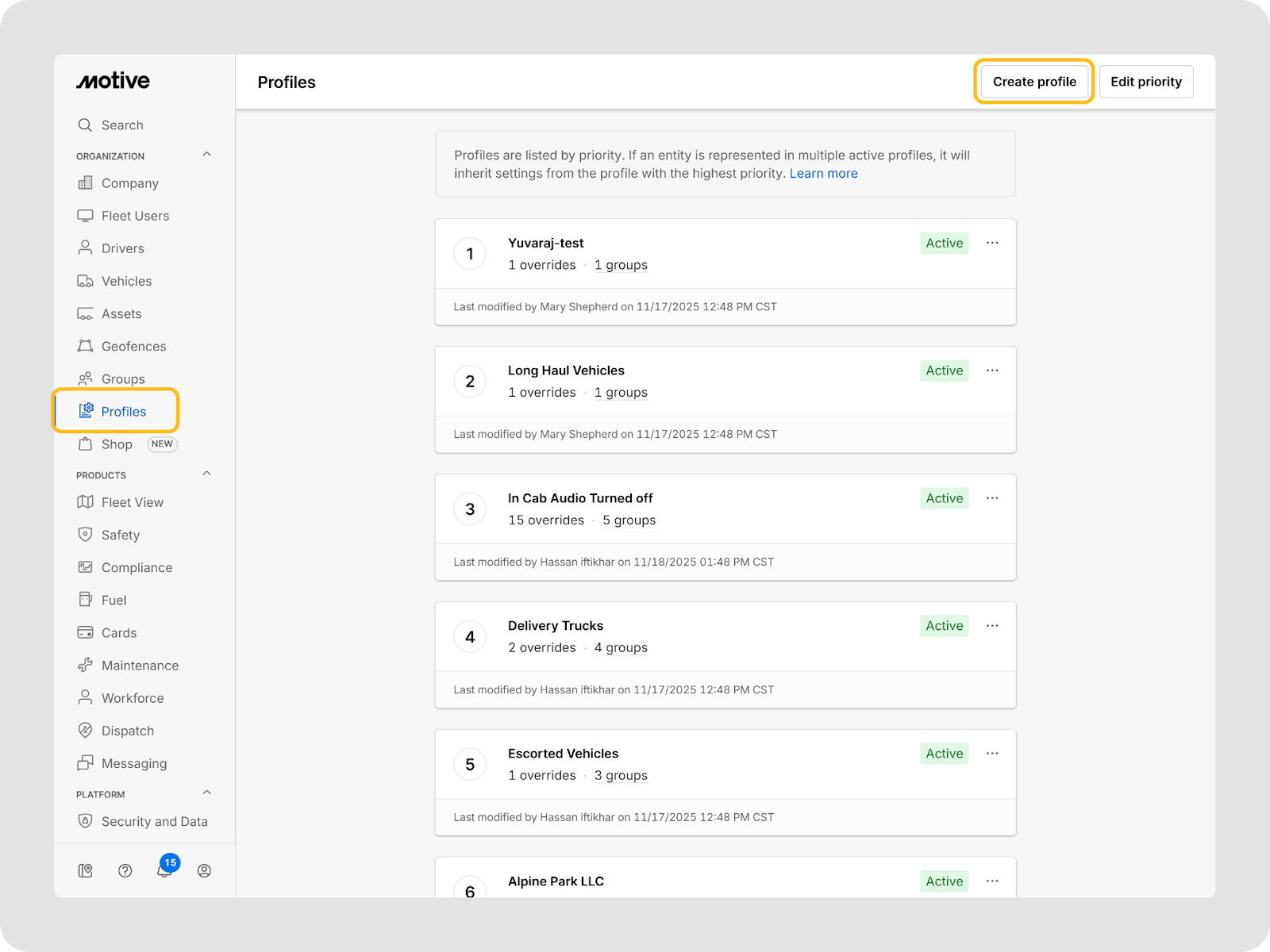Collapse the Platform section
This screenshot has width=1270, height=952.
point(206,793)
